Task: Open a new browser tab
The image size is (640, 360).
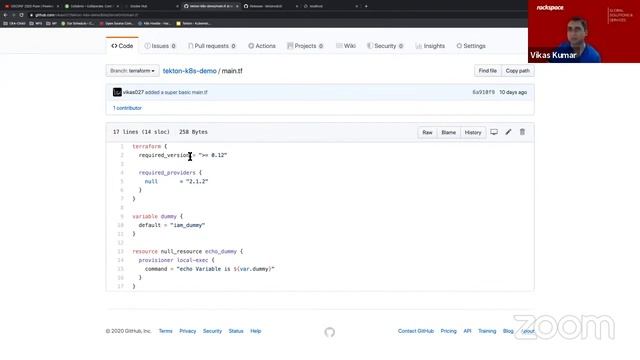Action: click(366, 6)
